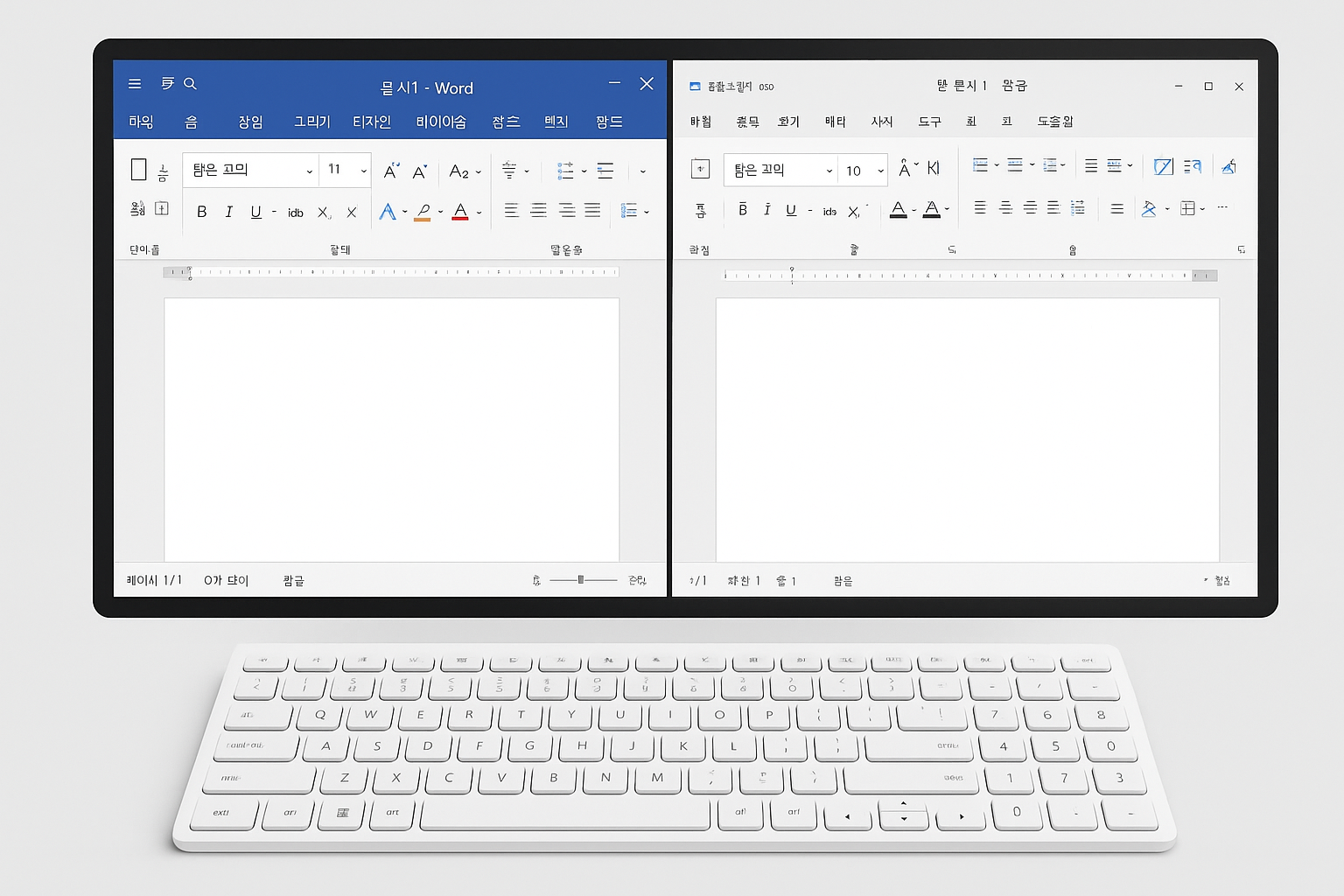Click grow font A icon in blue Word window
The width and height of the screenshot is (1344, 896).
391,171
